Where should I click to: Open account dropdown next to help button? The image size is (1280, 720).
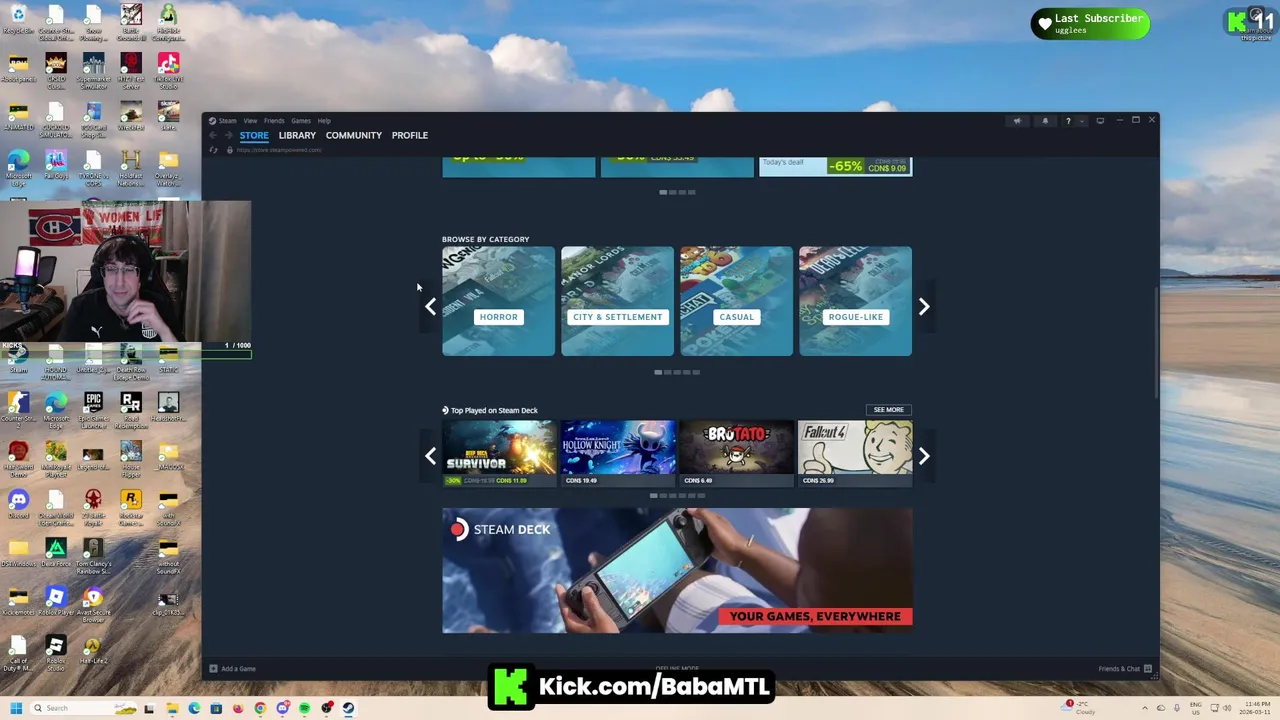tap(1082, 121)
